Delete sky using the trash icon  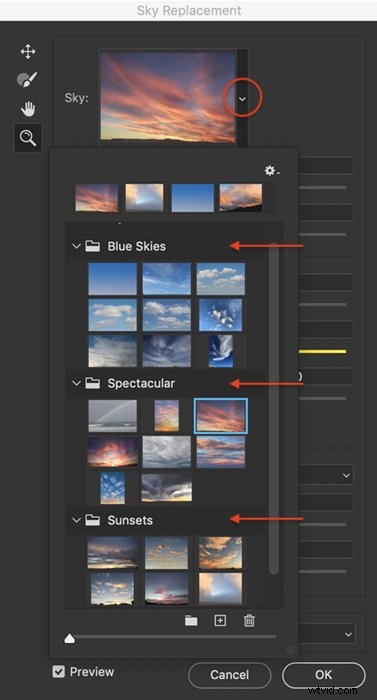click(x=249, y=621)
